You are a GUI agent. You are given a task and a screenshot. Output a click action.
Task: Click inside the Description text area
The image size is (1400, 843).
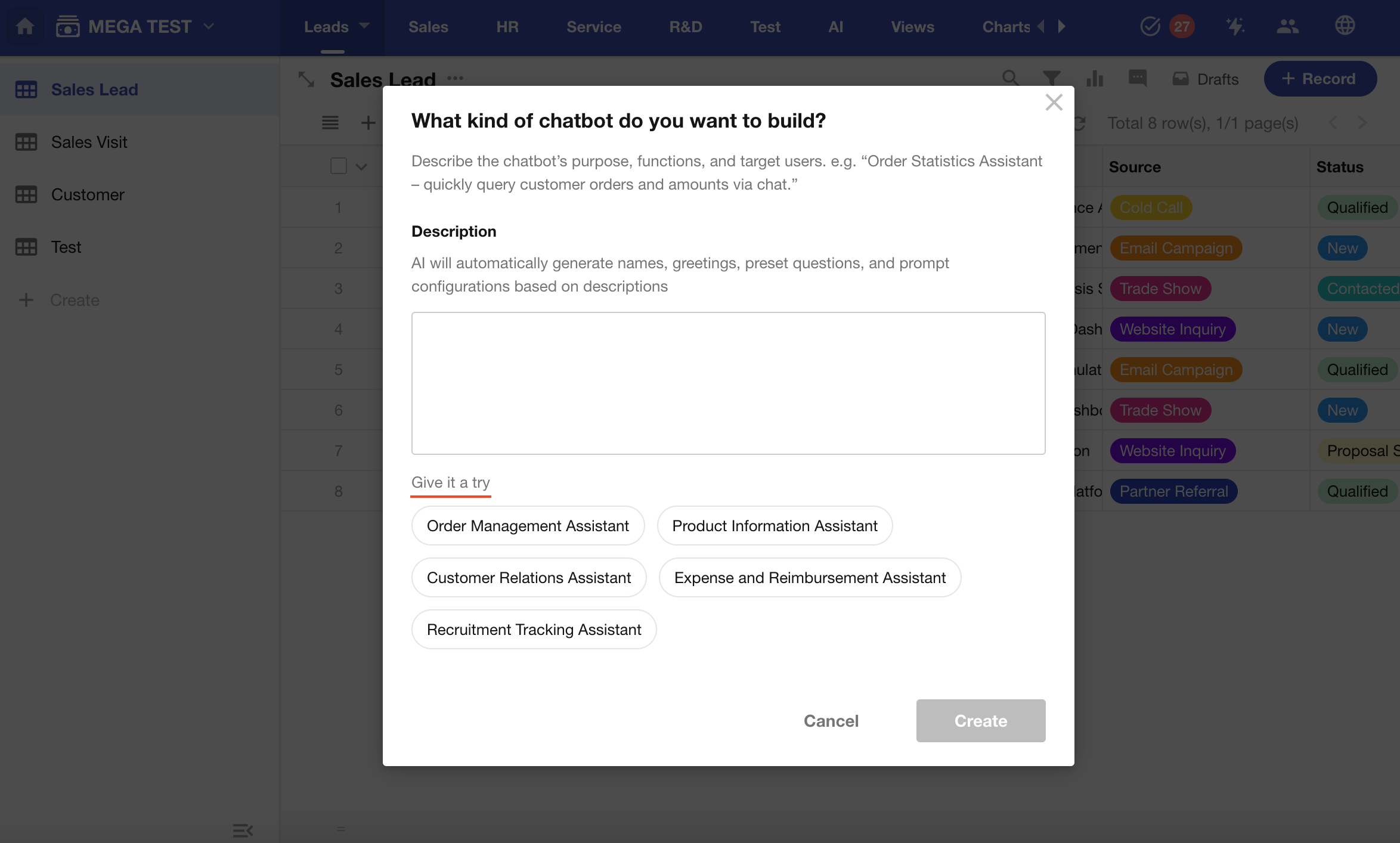[x=728, y=383]
